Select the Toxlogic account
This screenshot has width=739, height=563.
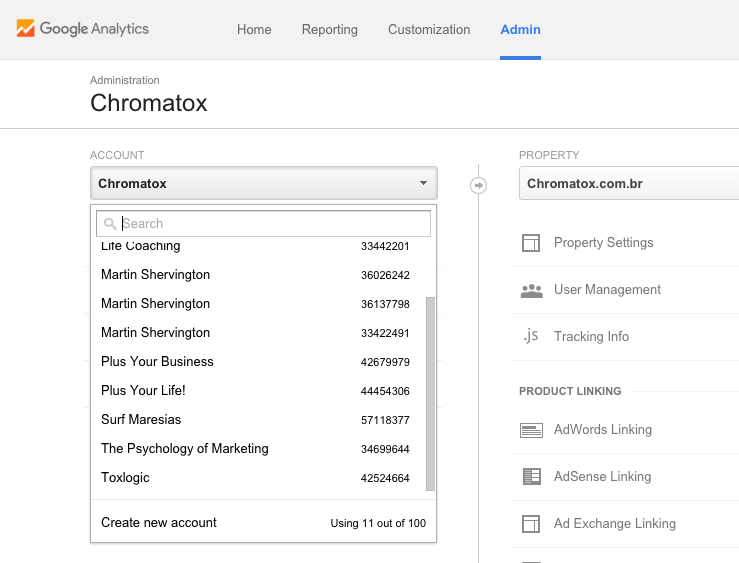(255, 478)
